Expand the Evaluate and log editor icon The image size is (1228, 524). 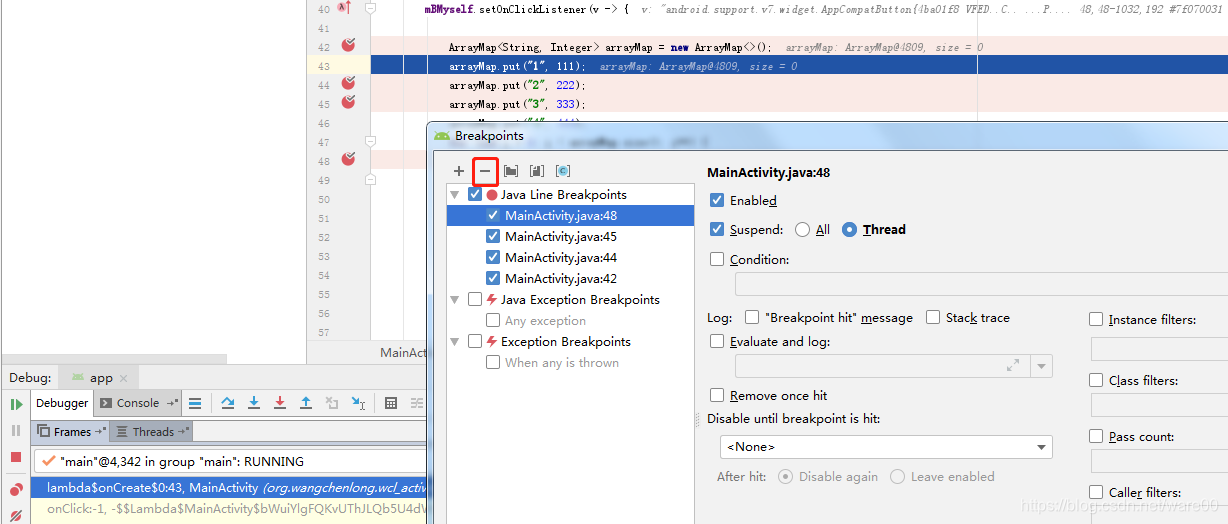(1013, 366)
